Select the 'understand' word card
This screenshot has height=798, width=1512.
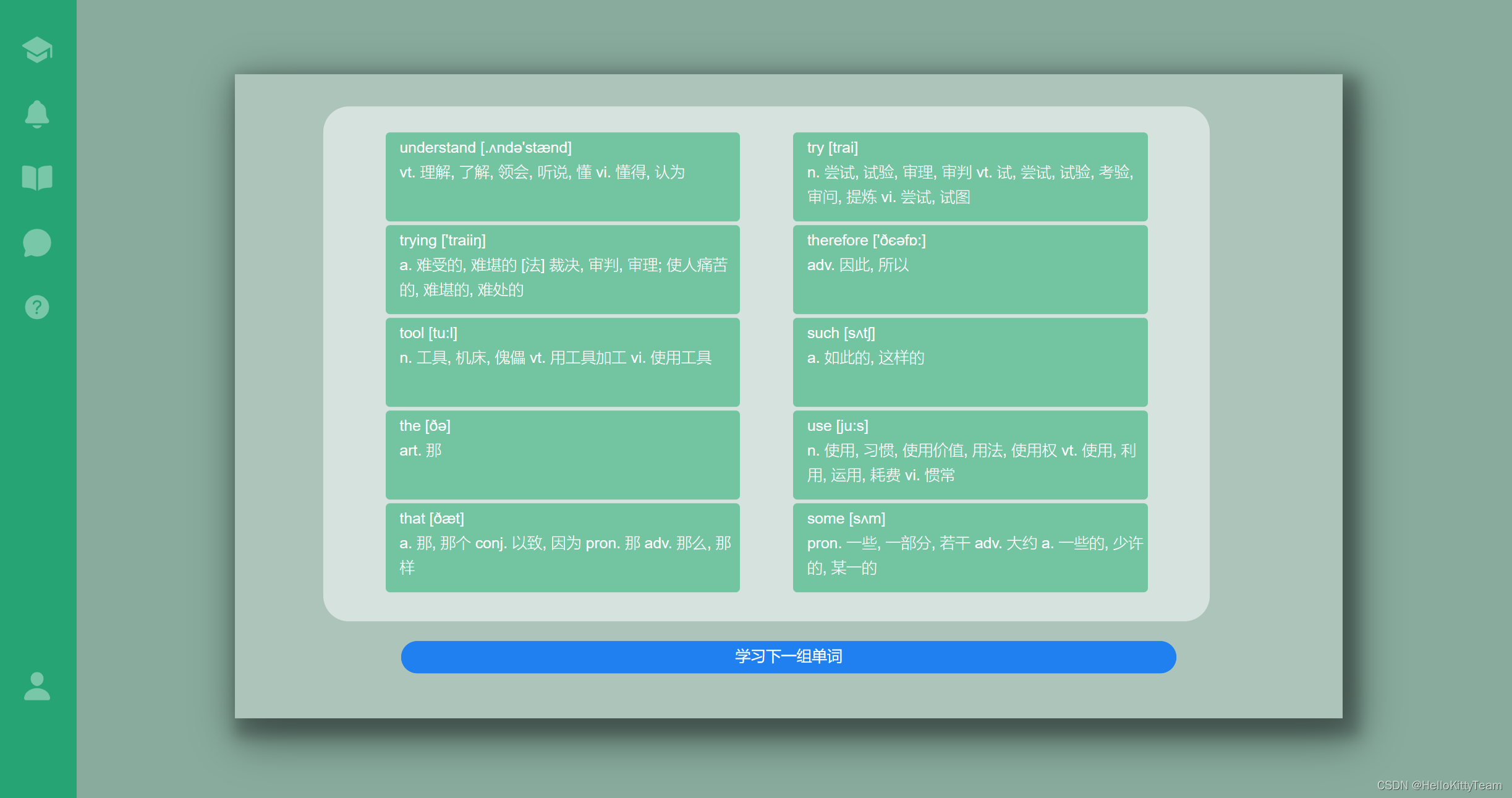563,176
